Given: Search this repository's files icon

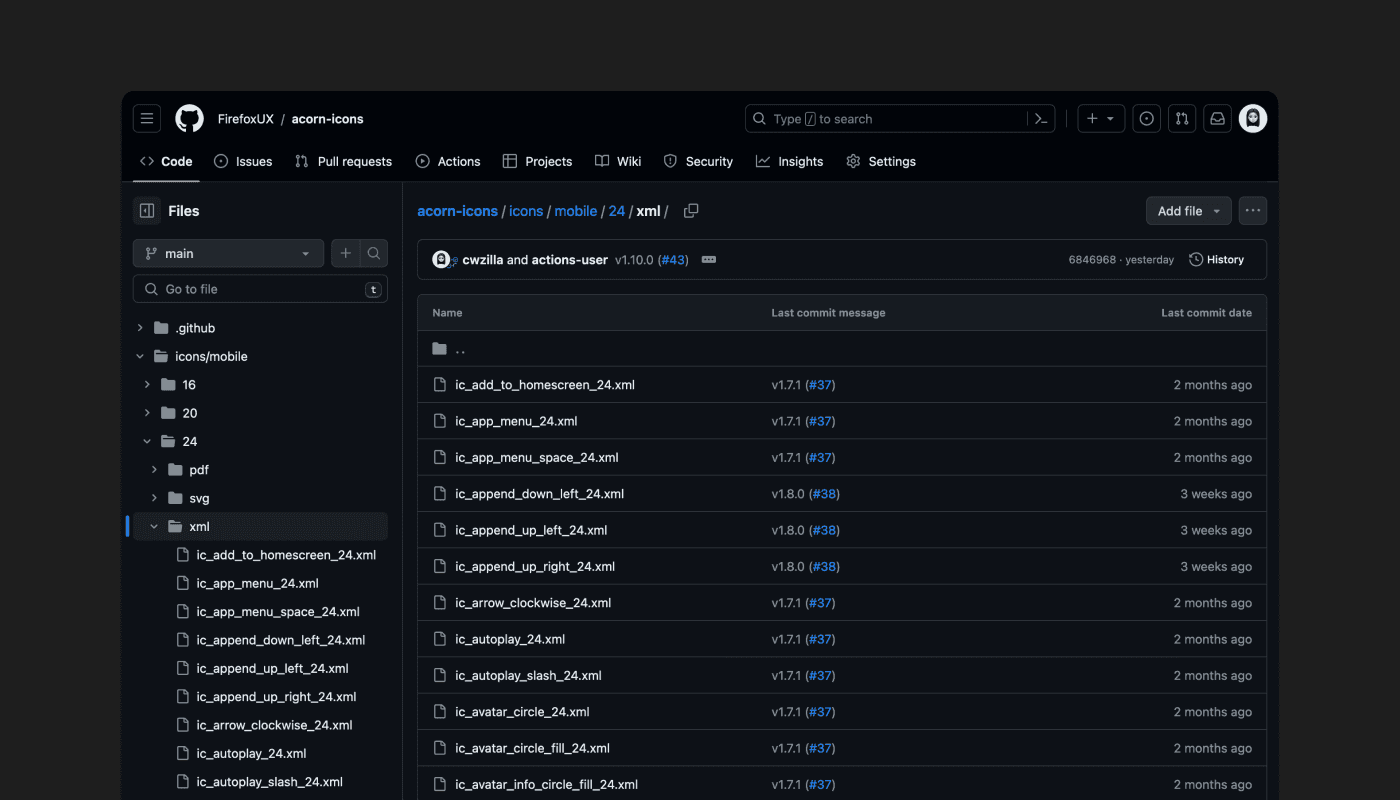Looking at the screenshot, I should point(374,253).
